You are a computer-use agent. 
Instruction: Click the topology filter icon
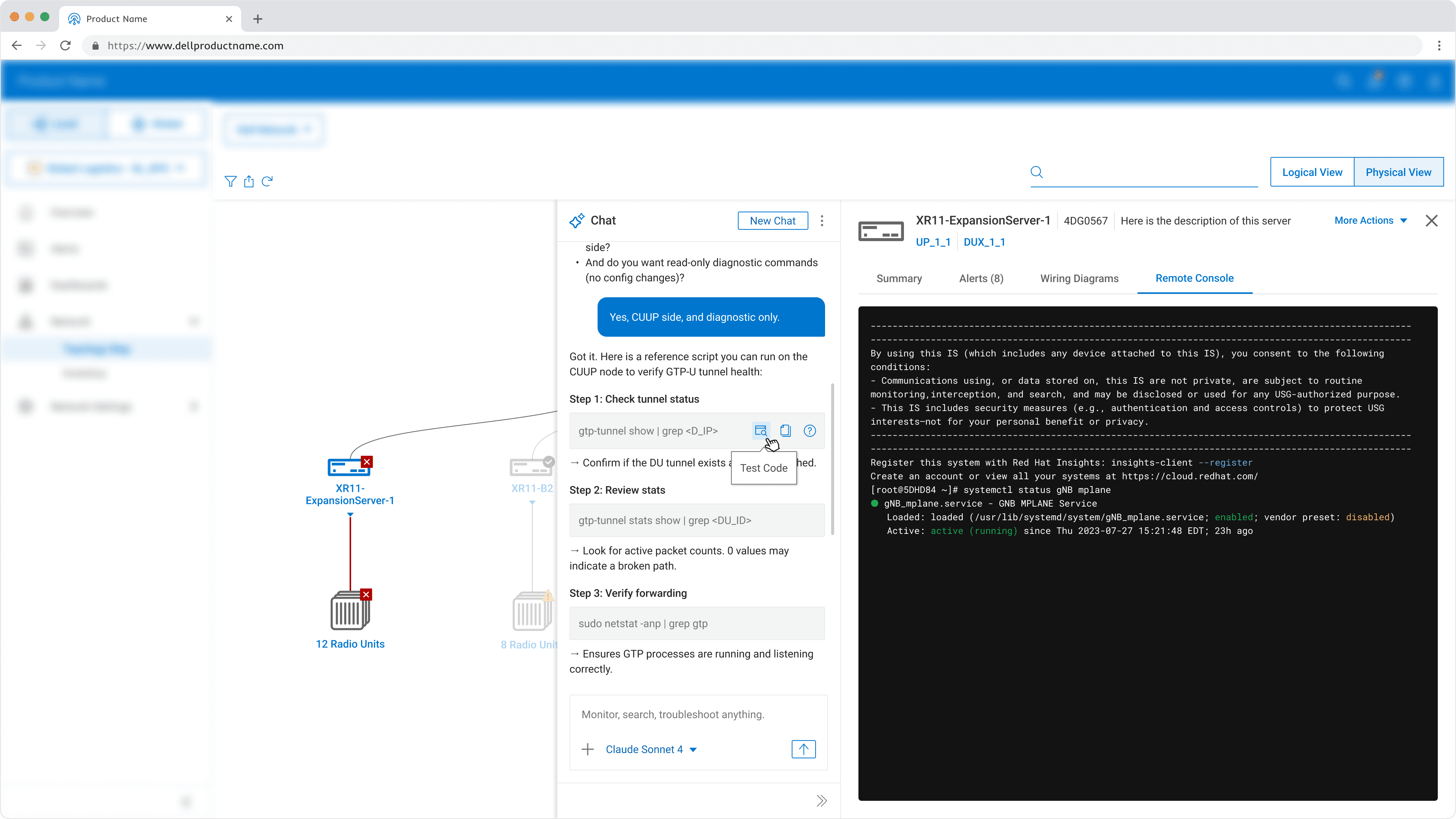[x=230, y=182]
